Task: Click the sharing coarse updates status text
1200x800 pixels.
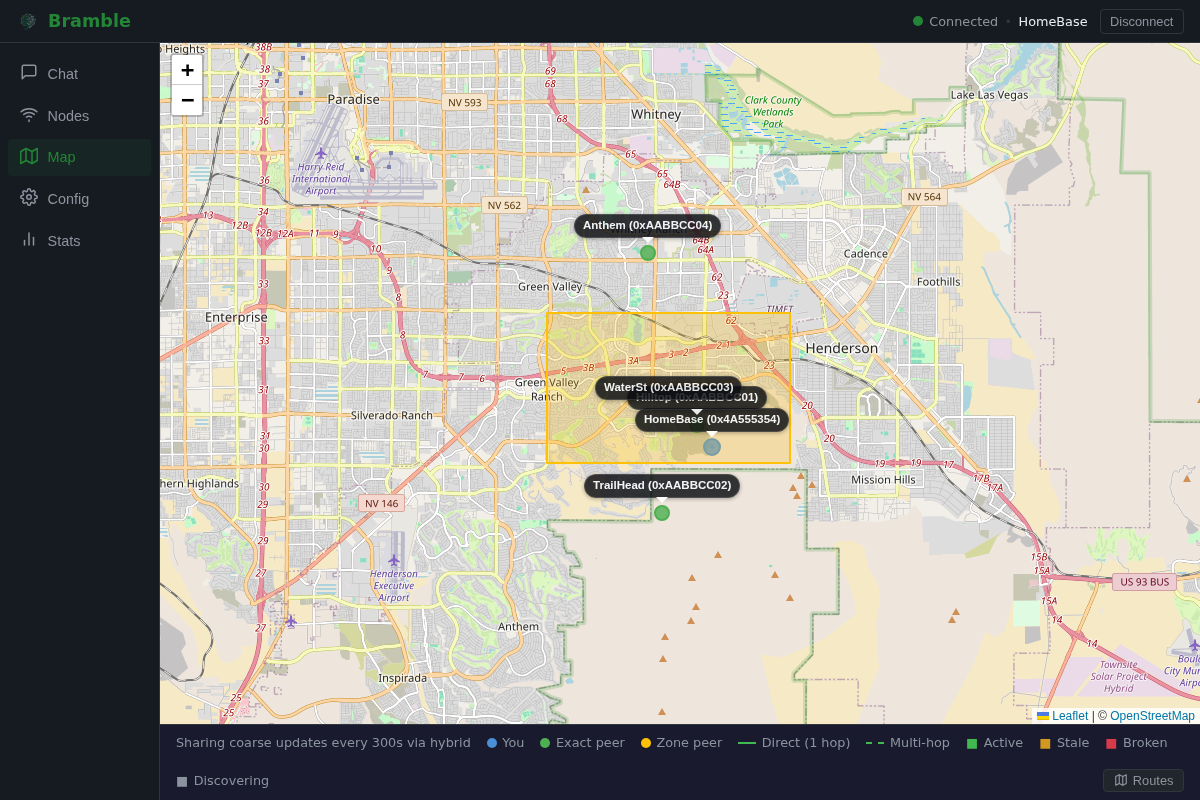Action: click(323, 743)
